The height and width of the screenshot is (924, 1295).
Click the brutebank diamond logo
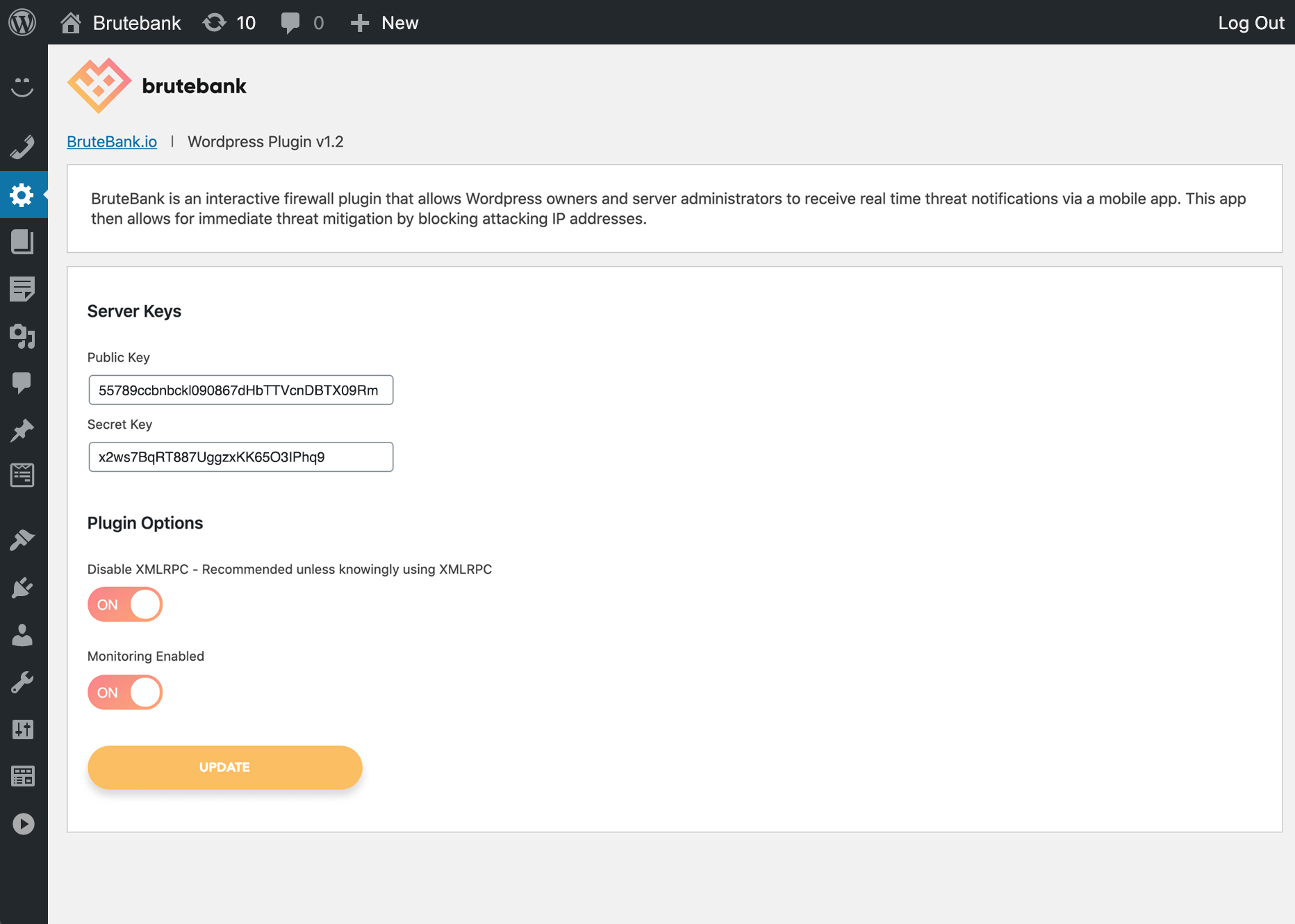click(99, 85)
